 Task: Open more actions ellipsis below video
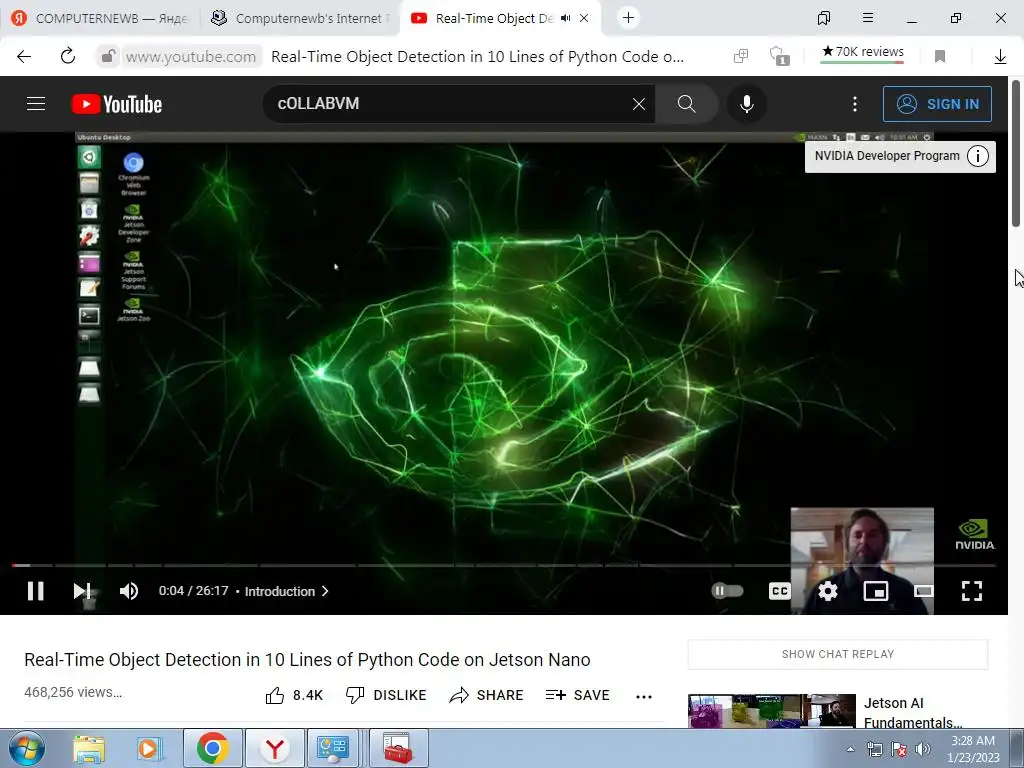click(644, 696)
